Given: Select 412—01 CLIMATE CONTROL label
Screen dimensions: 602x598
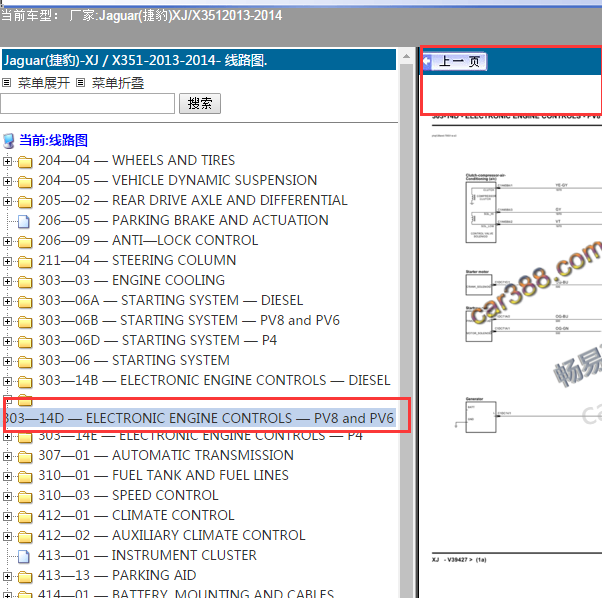Looking at the screenshot, I should tap(136, 515).
